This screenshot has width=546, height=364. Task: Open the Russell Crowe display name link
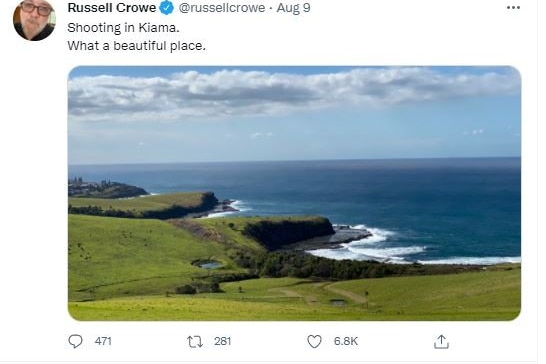pos(114,8)
